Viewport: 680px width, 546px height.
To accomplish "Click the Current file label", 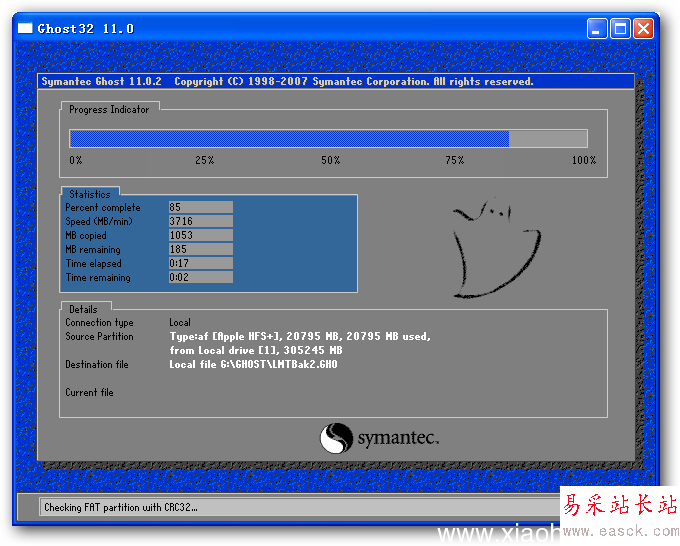I will pyautogui.click(x=89, y=392).
